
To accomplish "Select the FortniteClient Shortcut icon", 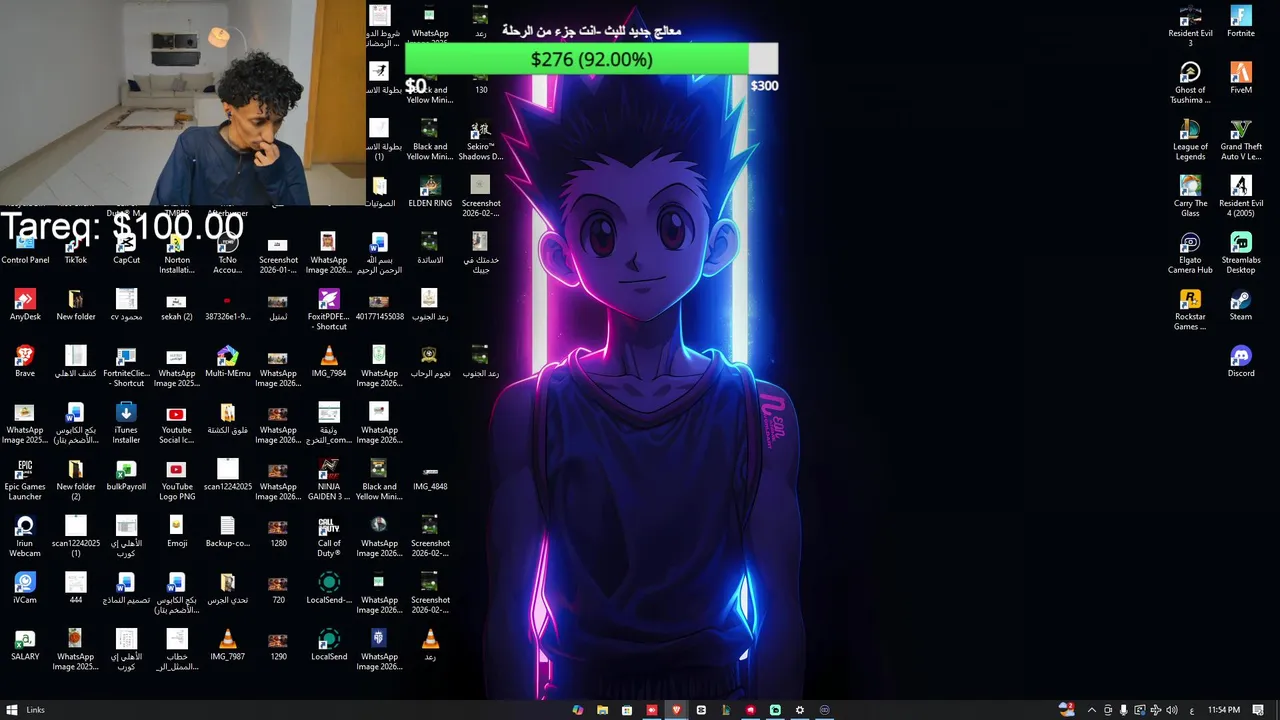I will point(126,367).
